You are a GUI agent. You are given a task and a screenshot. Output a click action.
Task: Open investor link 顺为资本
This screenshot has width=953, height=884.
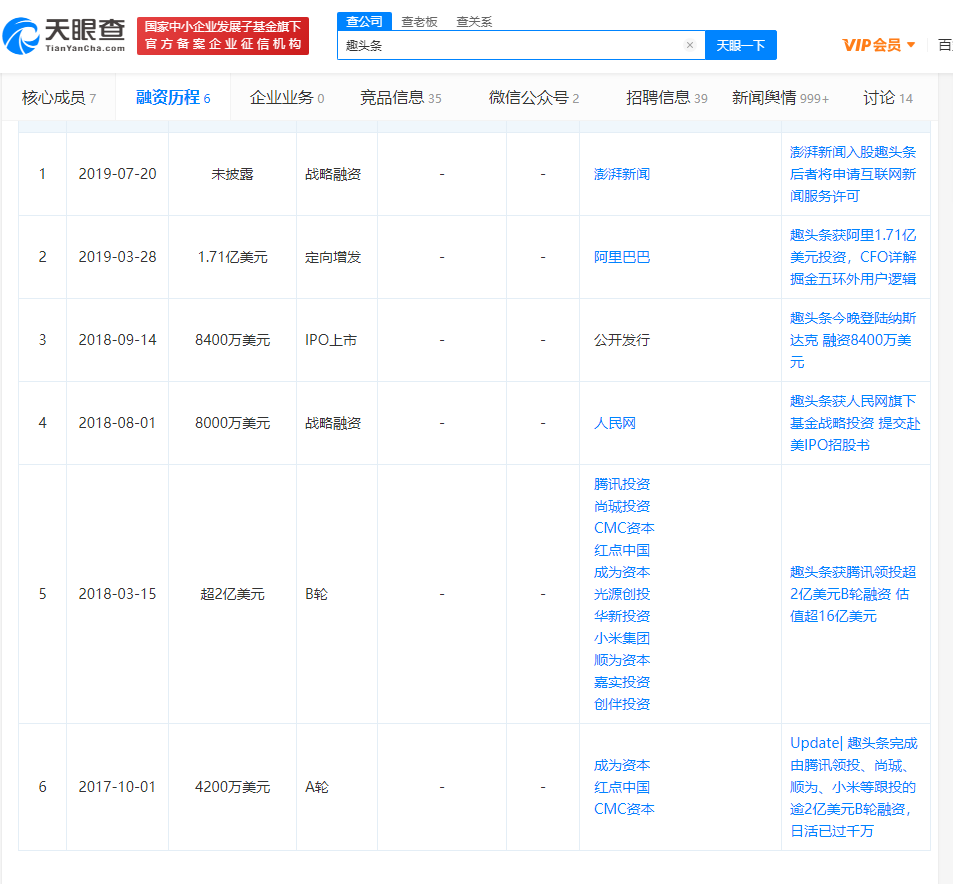point(622,660)
